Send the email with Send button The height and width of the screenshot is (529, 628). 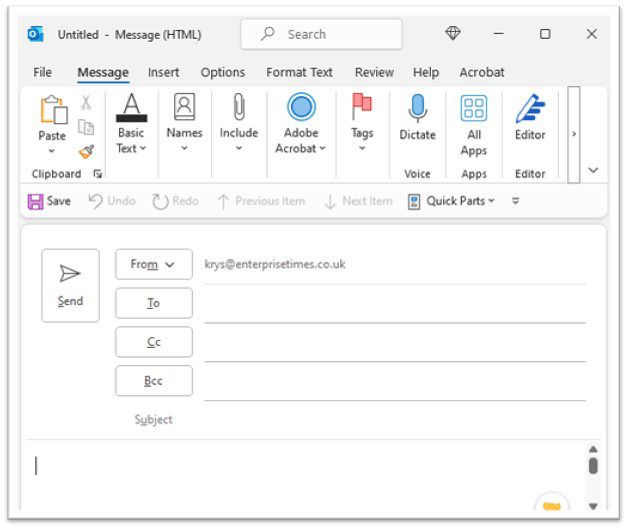[70, 286]
